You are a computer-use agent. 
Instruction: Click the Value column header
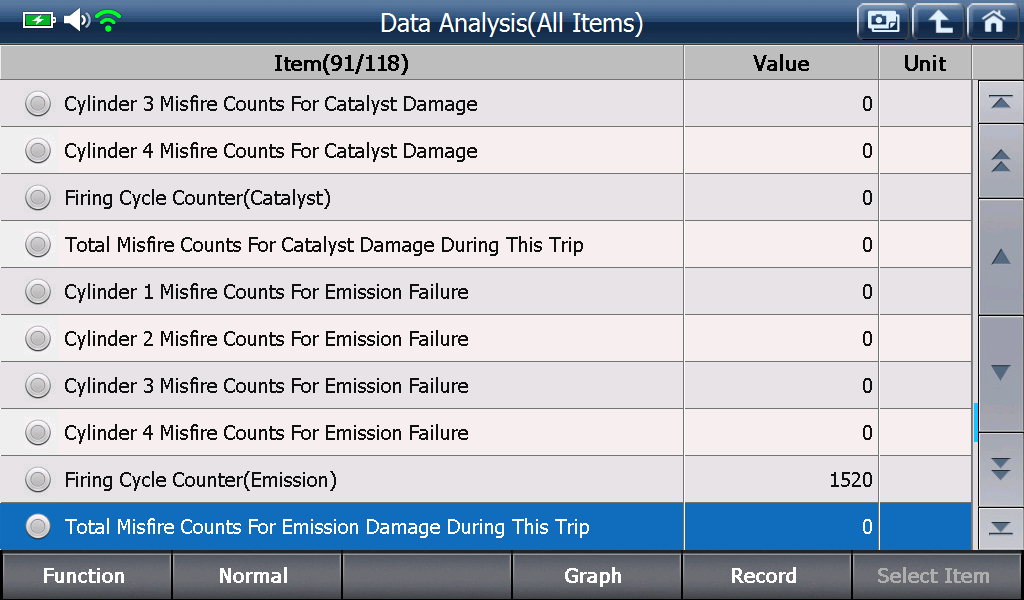781,63
